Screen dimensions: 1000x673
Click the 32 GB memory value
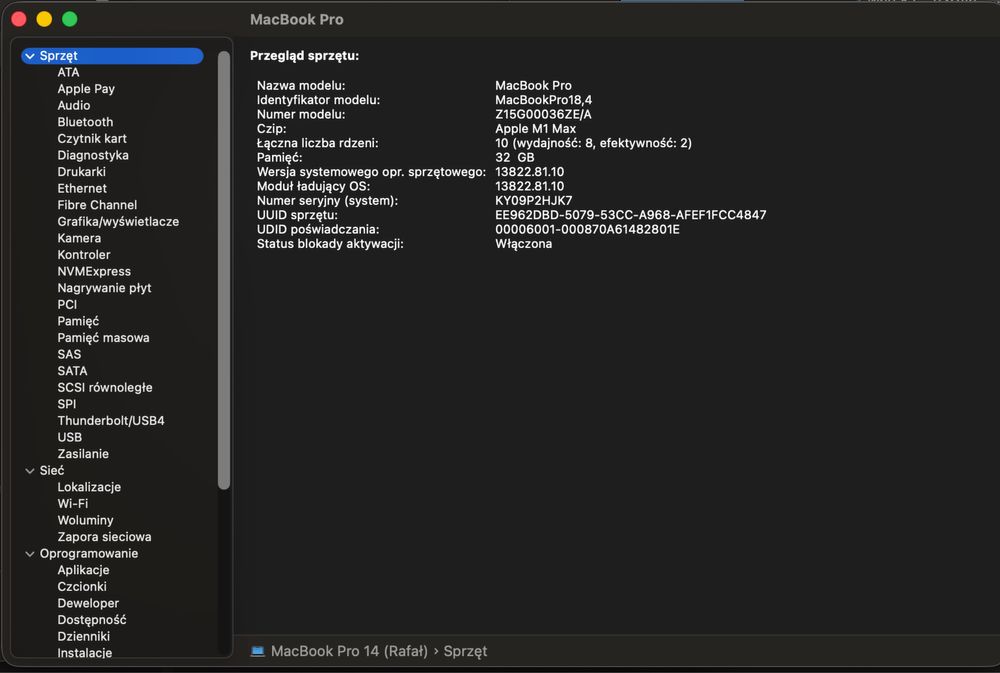click(x=514, y=157)
